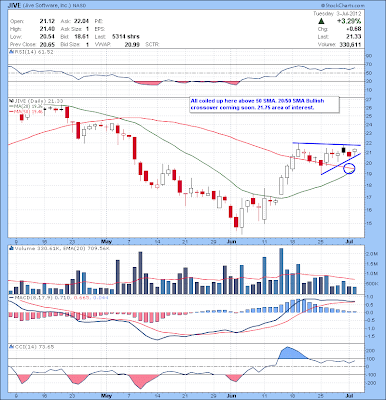Click the High value 21.40

[x=47, y=29]
